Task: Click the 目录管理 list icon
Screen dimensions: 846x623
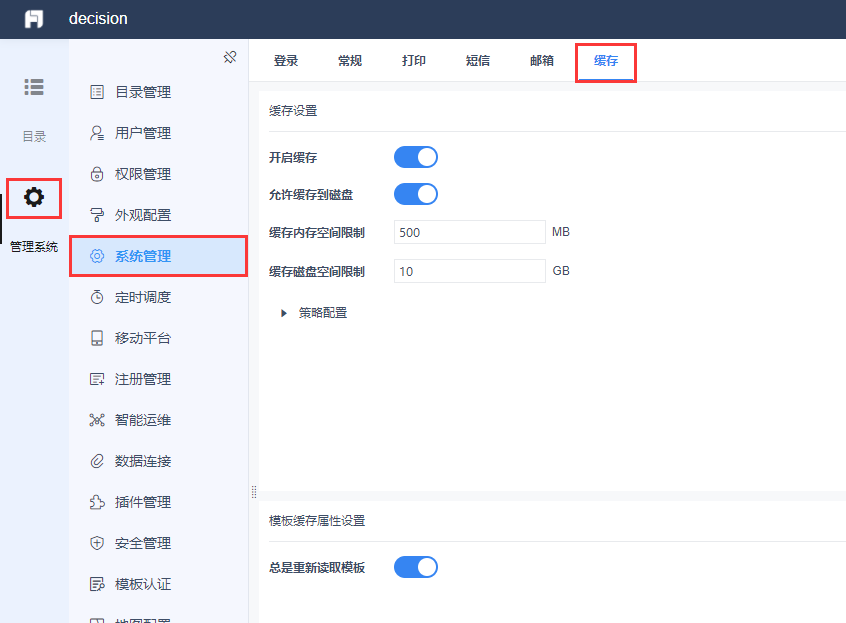Action: (x=97, y=92)
